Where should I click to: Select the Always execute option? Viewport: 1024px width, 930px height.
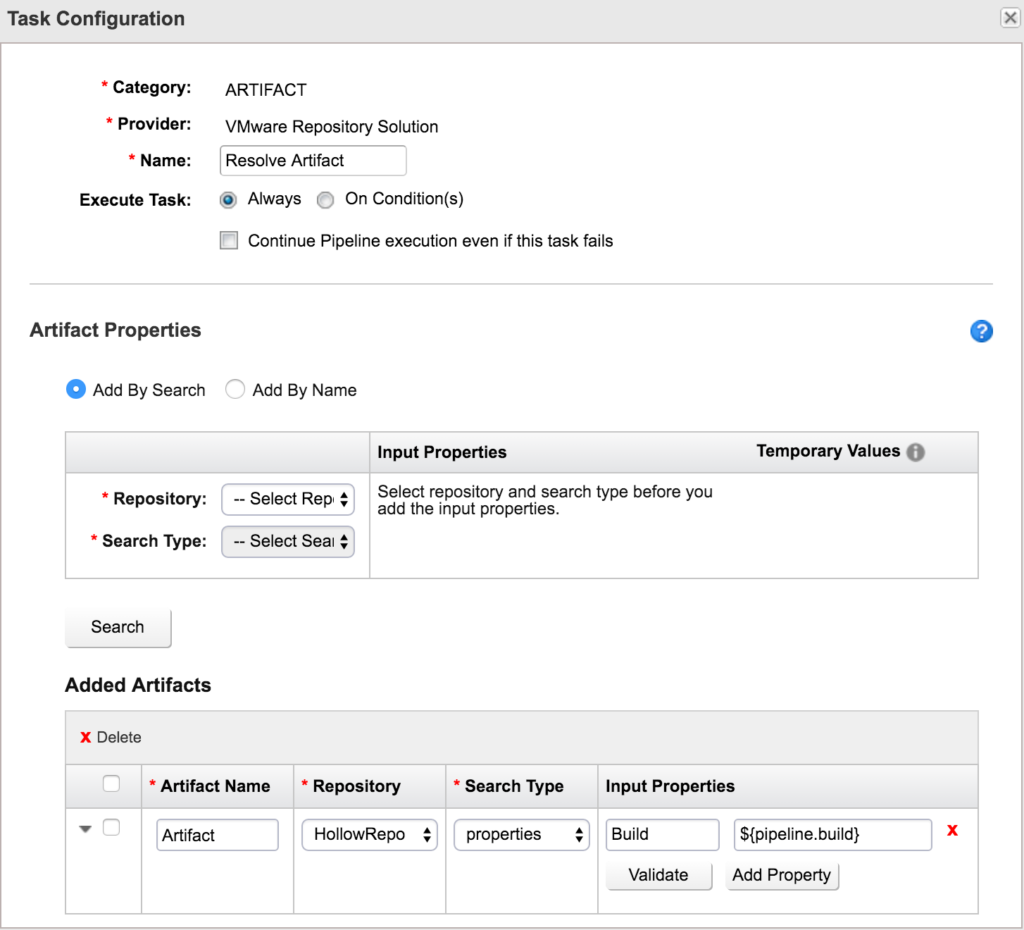pyautogui.click(x=228, y=200)
